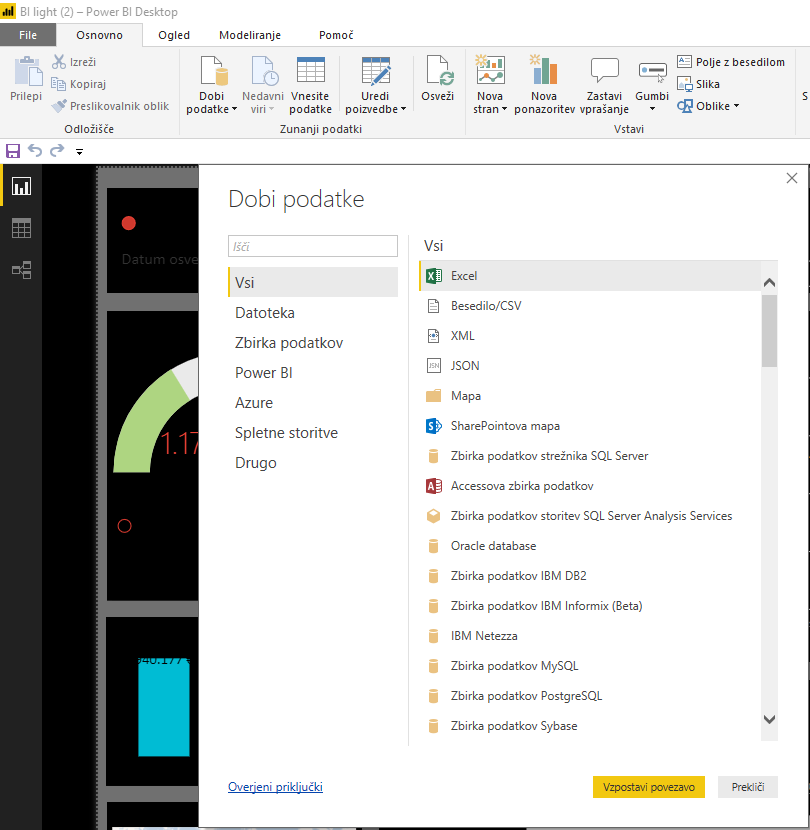Screen dimensions: 810x830
Task: Click the save icon in quick access toolbar
Action: [x=13, y=151]
